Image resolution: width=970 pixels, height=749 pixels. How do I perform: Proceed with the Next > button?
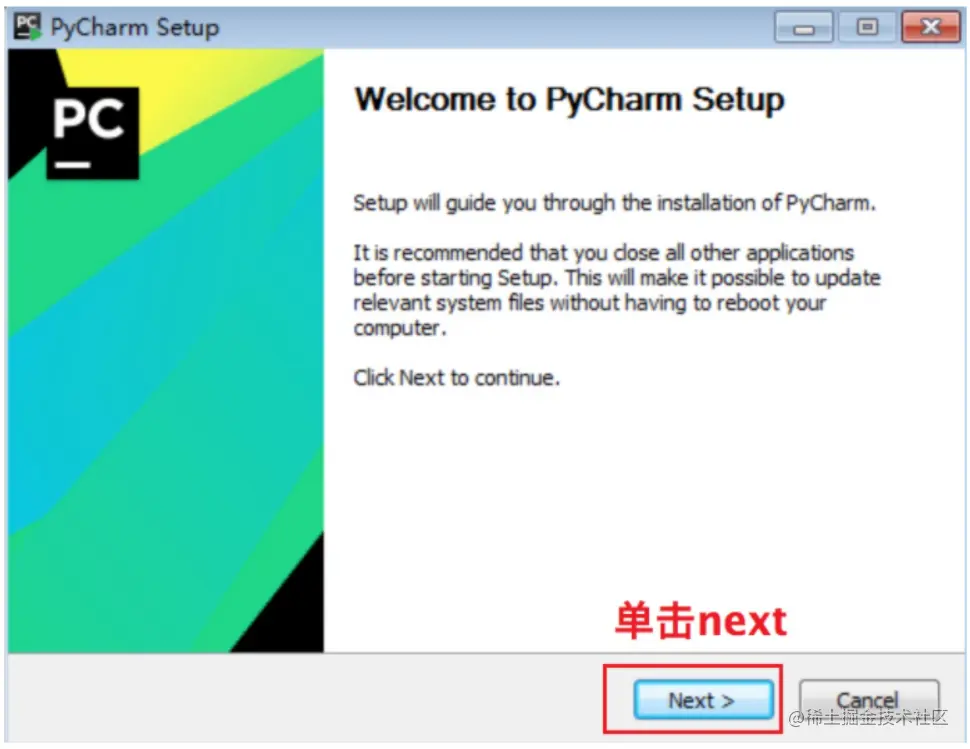[703, 700]
